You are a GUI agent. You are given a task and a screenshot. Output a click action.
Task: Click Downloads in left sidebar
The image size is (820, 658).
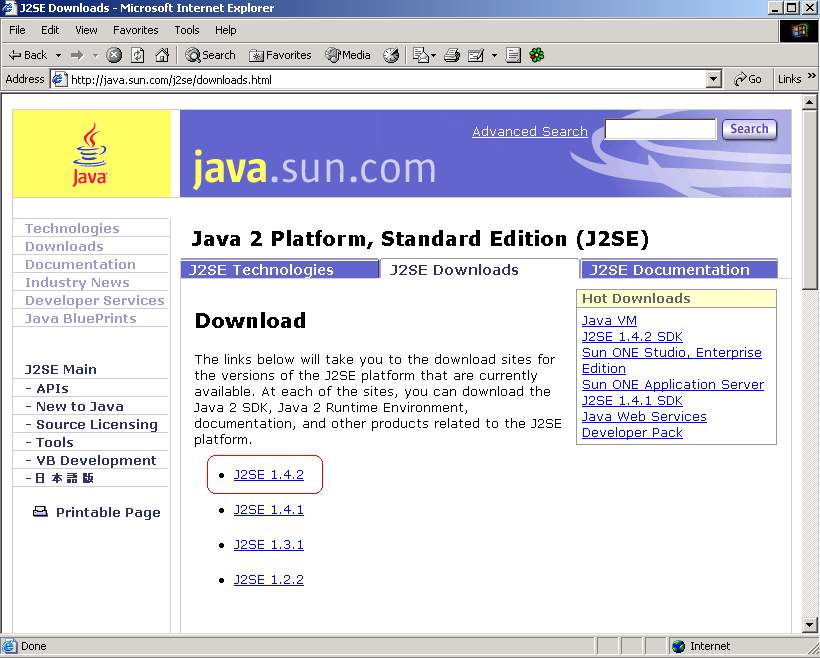coord(64,246)
